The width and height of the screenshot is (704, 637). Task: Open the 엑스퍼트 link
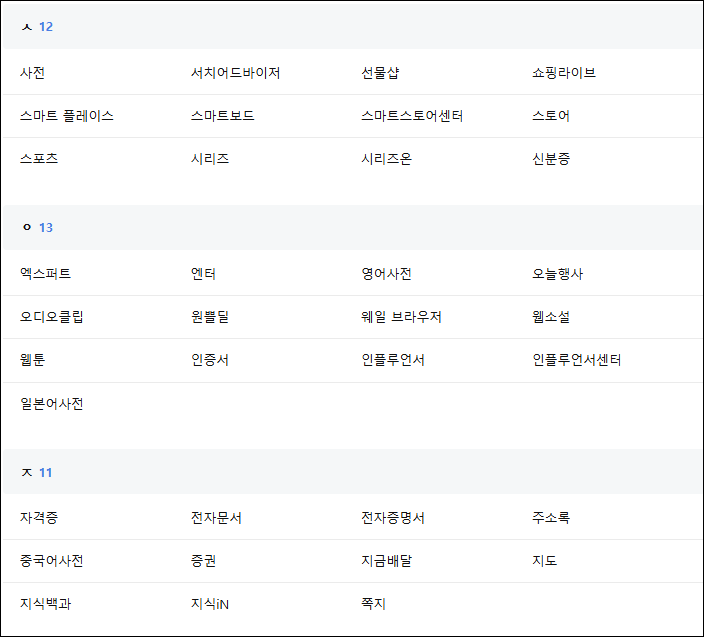[45, 273]
